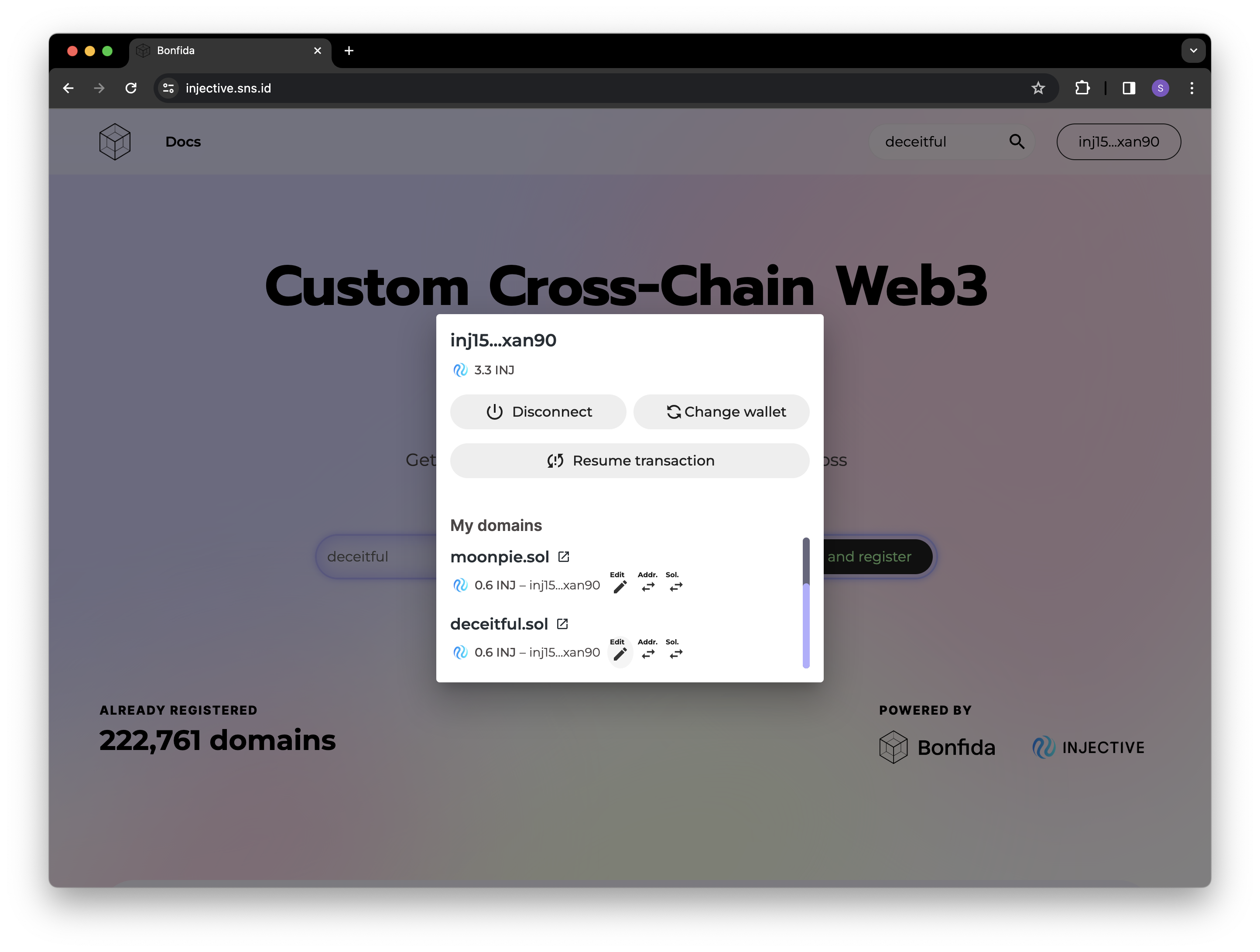Image resolution: width=1260 pixels, height=952 pixels.
Task: Open deceitful.sol external link icon
Action: pyautogui.click(x=562, y=624)
